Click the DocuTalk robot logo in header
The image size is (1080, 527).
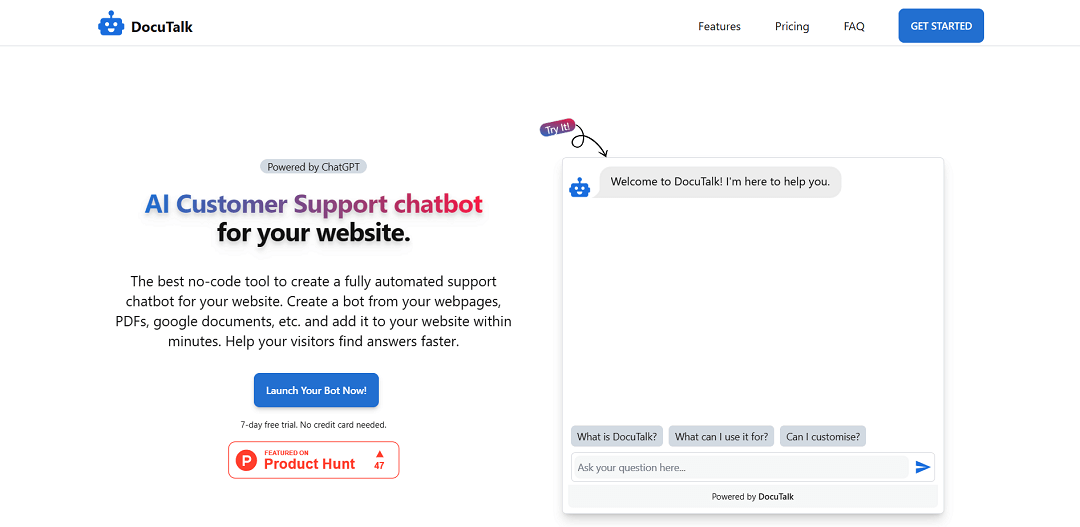pos(110,25)
